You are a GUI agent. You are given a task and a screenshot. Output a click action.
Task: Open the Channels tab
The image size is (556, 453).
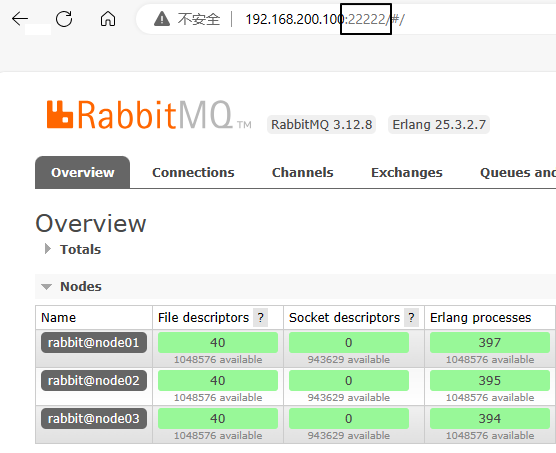[302, 173]
